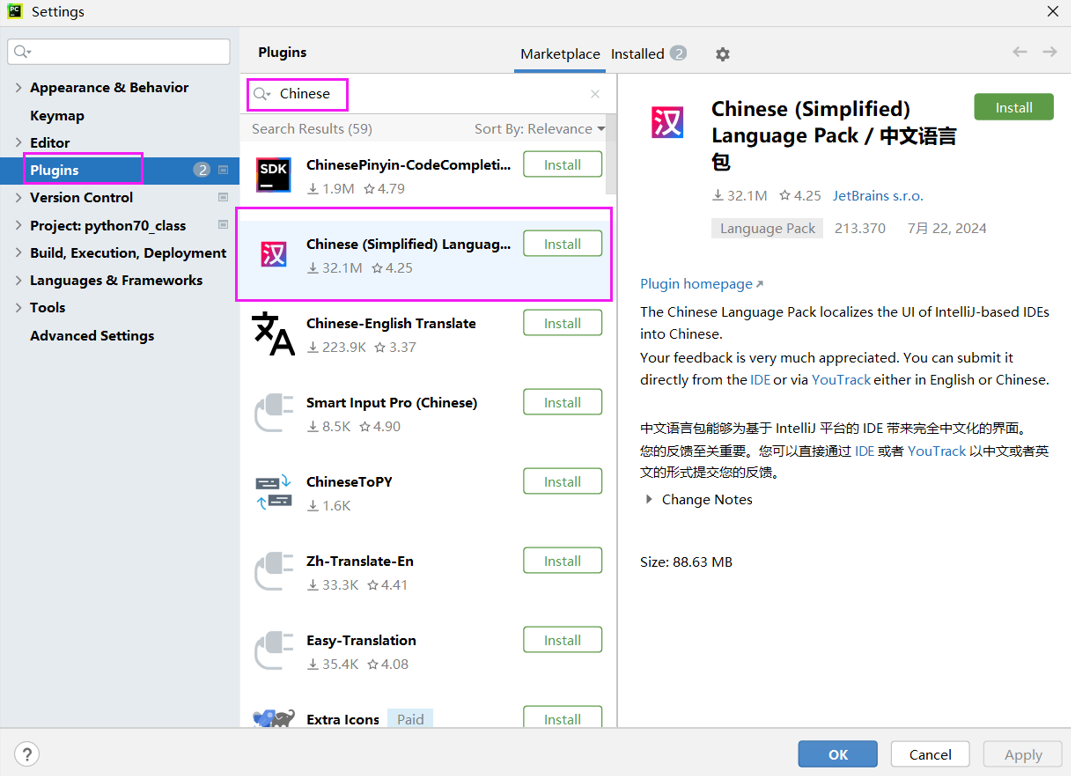The height and width of the screenshot is (776, 1071).
Task: Expand the Change Notes disclosure triangle
Action: pos(648,499)
